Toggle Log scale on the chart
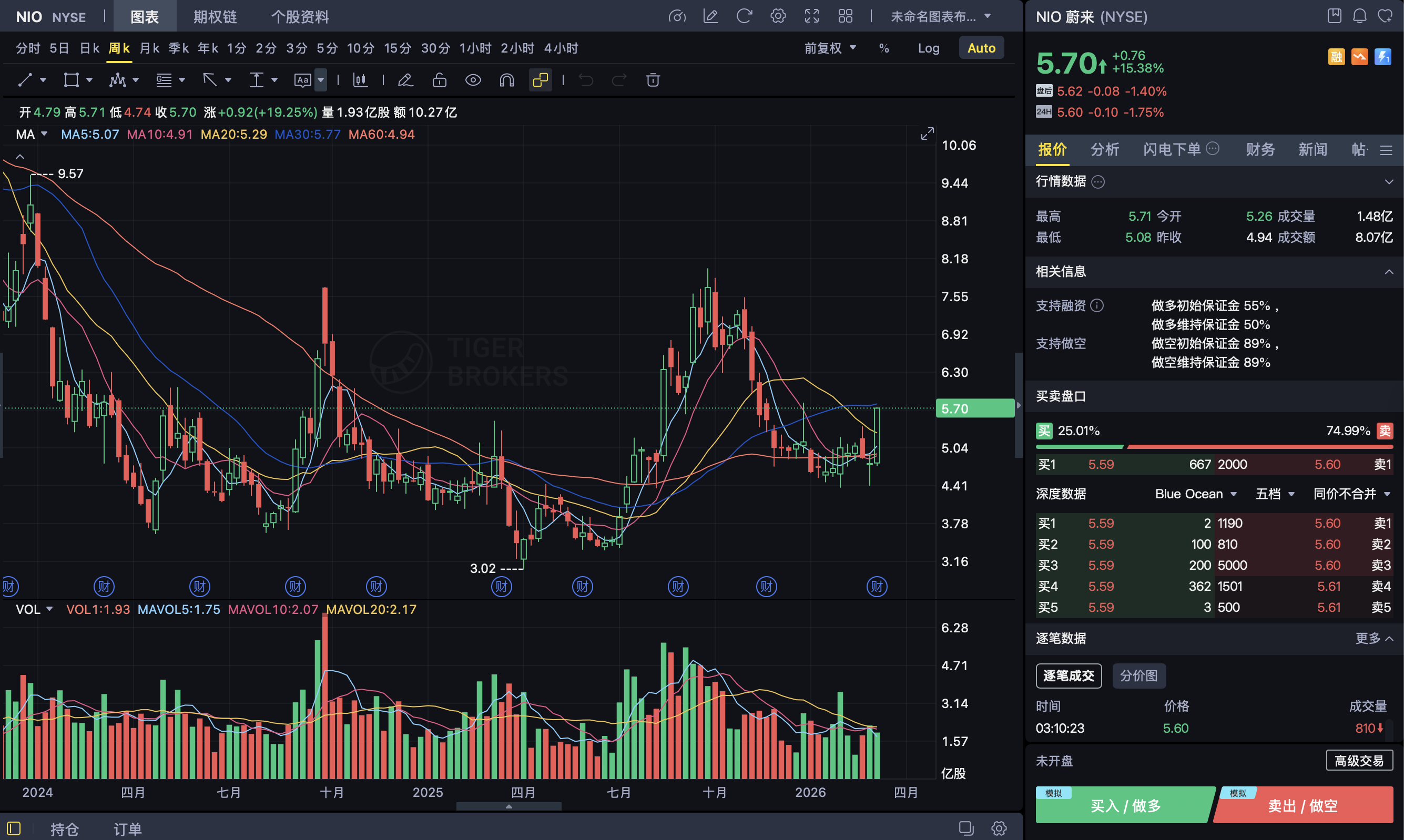This screenshot has width=1404, height=840. 929,48
